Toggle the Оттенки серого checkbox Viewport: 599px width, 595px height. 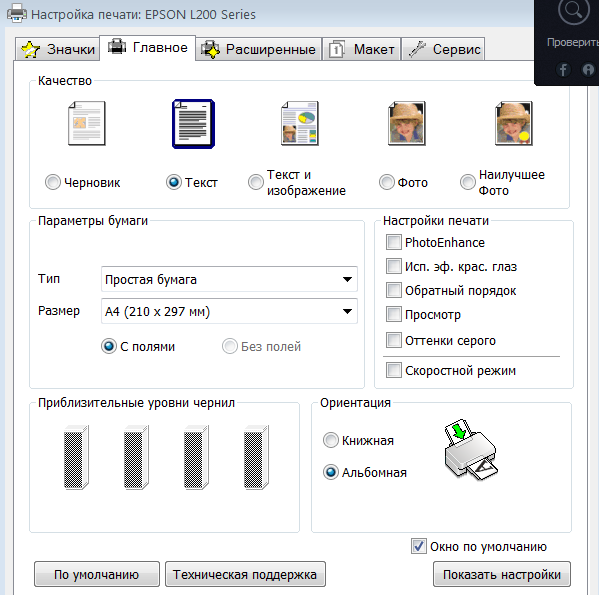tap(393, 340)
